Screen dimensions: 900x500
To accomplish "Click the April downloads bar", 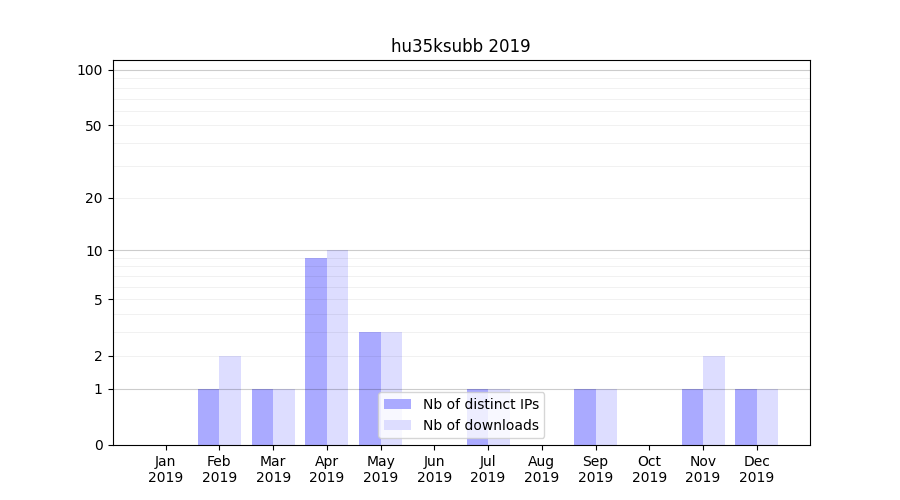I will (337, 347).
